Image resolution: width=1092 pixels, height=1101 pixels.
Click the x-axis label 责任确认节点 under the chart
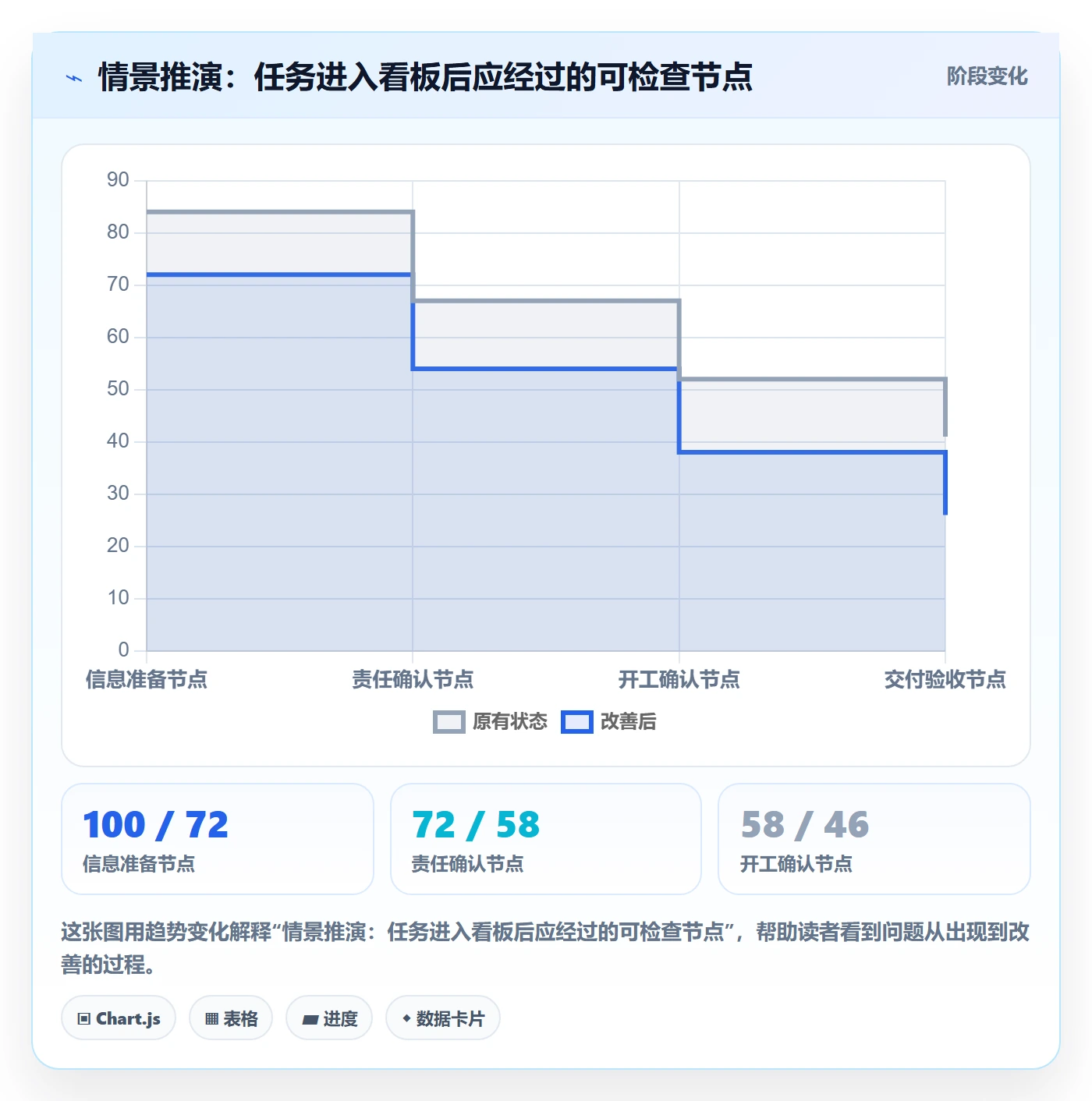413,679
